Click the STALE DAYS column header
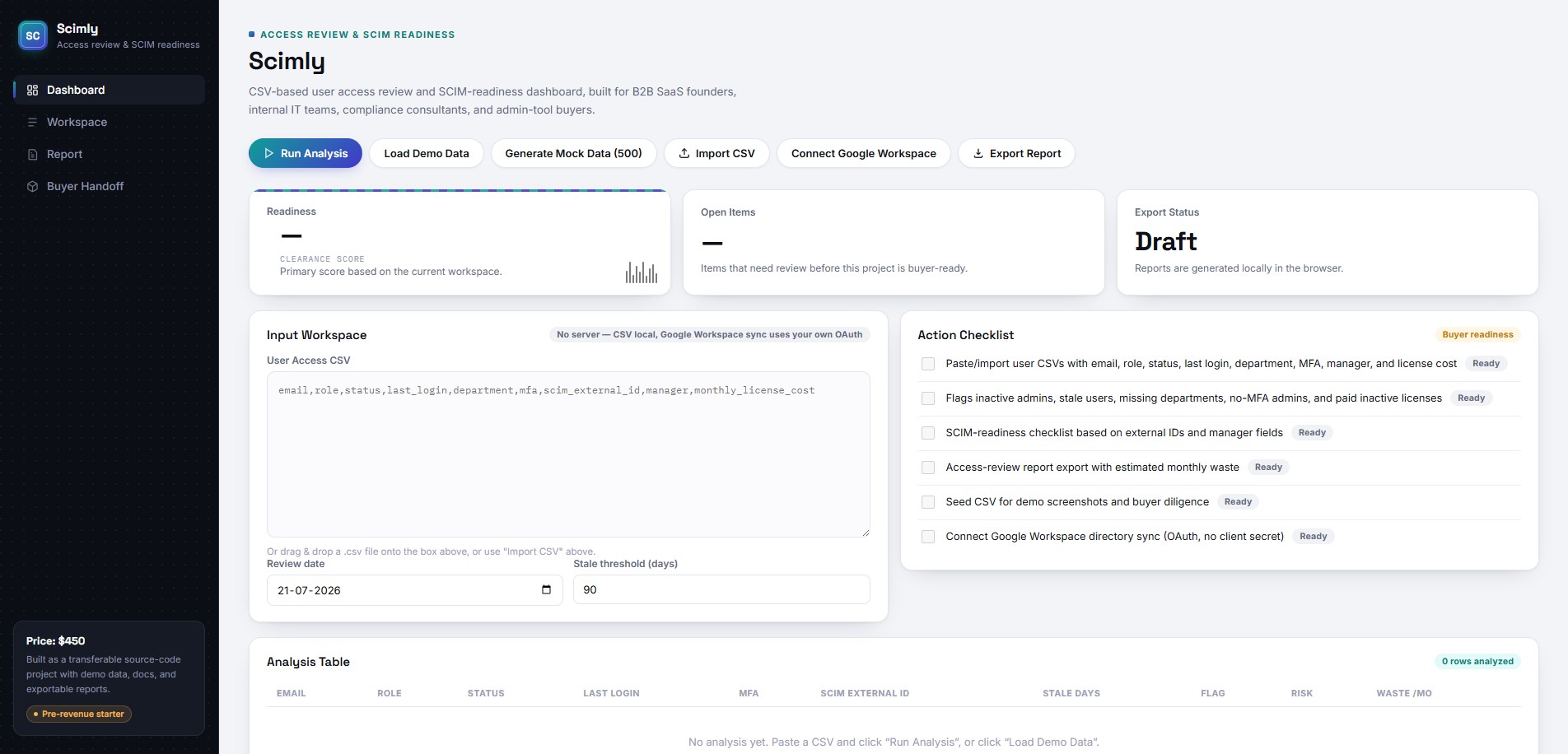The width and height of the screenshot is (1568, 754). tap(1071, 693)
